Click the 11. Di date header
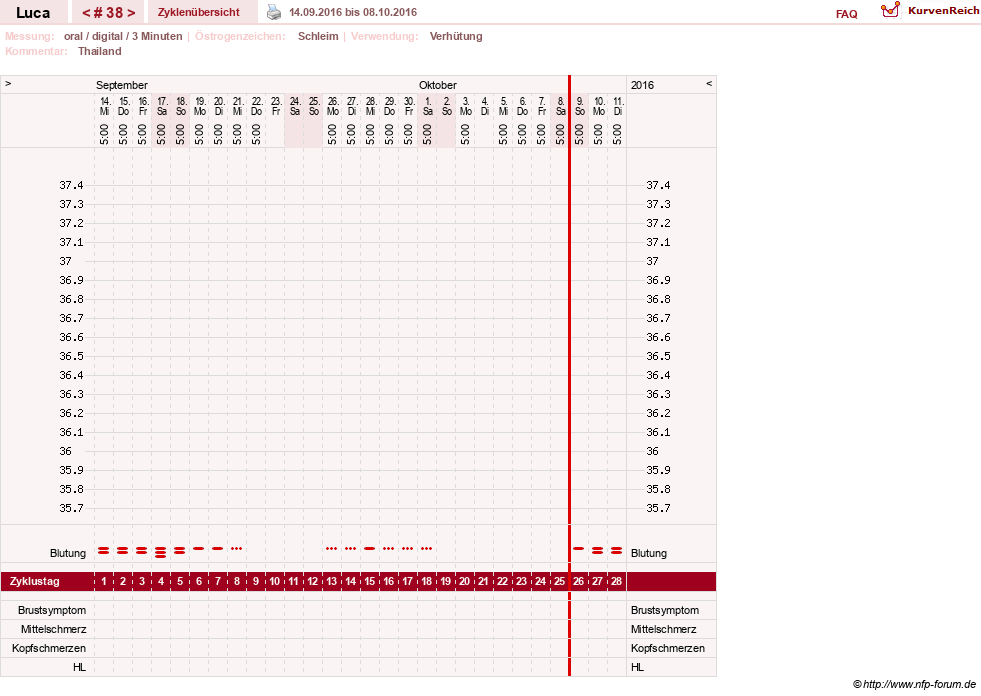This screenshot has width=981, height=696. pyautogui.click(x=618, y=106)
